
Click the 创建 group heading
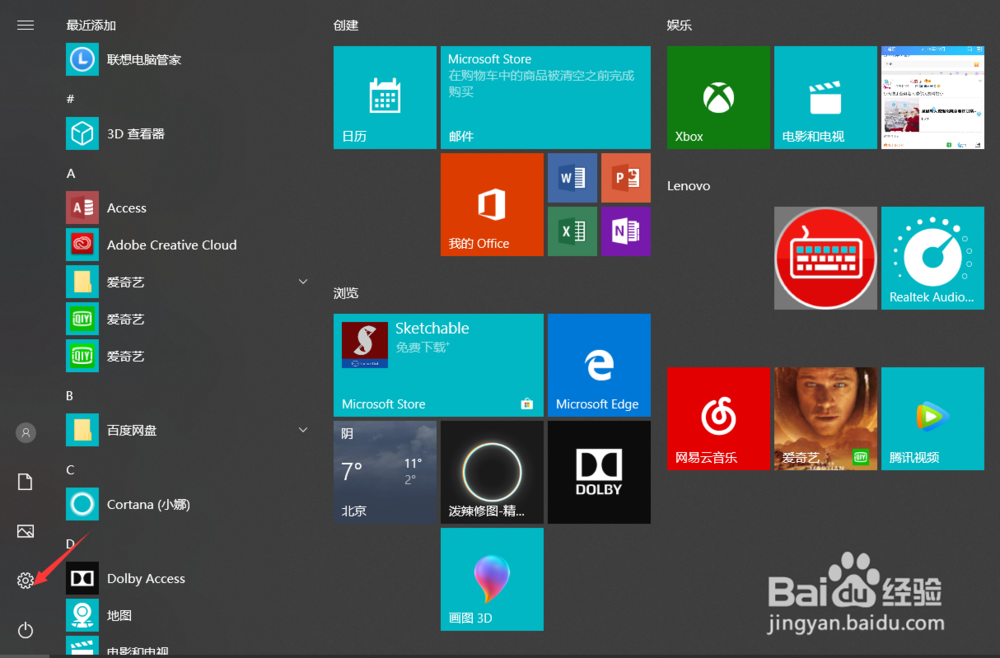coord(346,26)
